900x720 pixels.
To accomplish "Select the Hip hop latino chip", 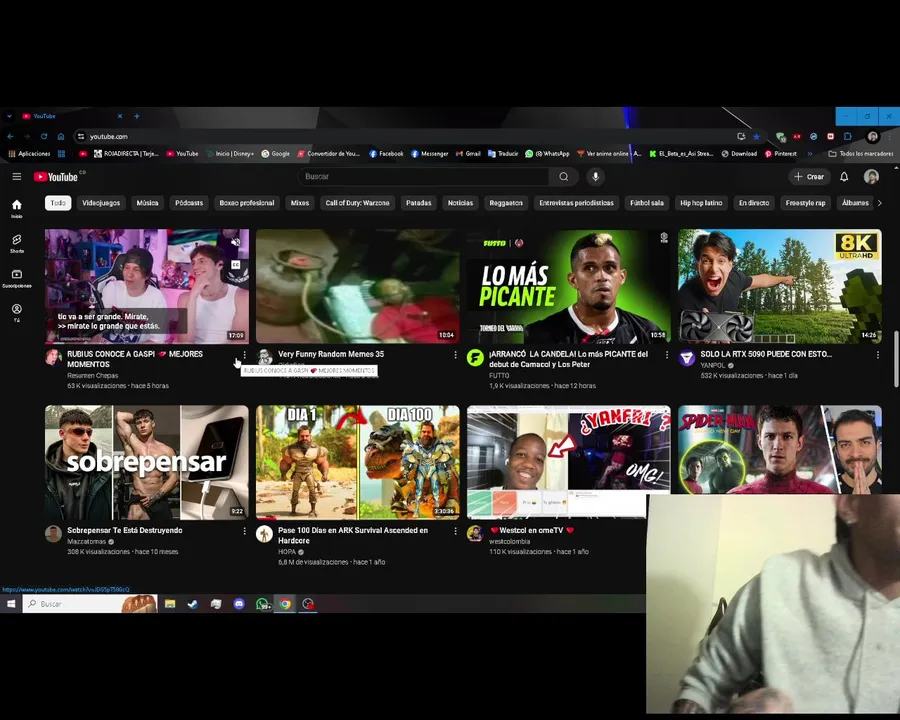I will pos(701,203).
